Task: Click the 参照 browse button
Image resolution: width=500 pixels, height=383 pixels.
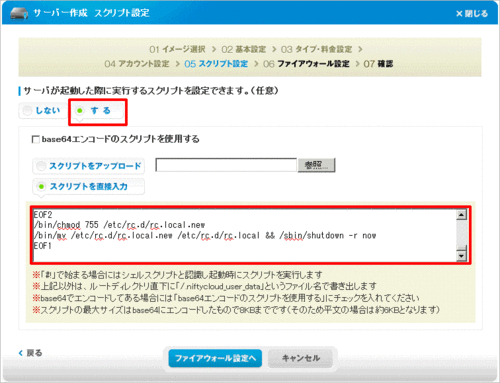Action: pos(316,165)
